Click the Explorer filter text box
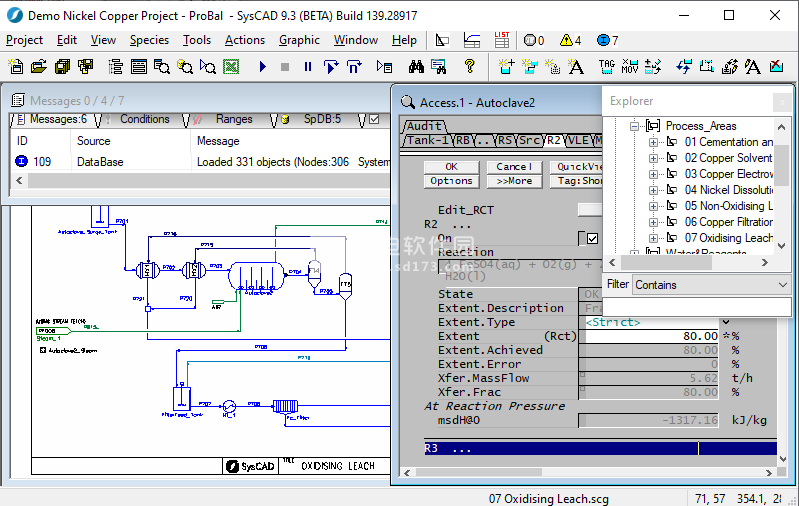The height and width of the screenshot is (506, 799). [696, 307]
